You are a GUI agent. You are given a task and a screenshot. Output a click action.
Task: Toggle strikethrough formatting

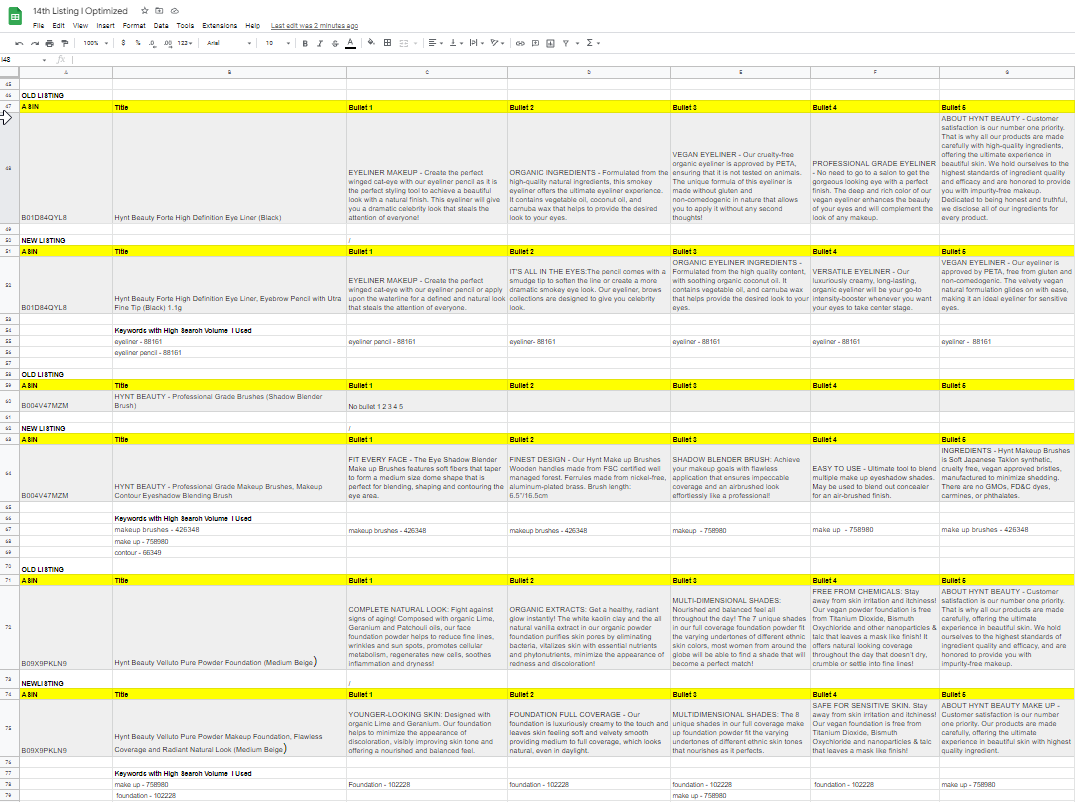click(x=335, y=43)
